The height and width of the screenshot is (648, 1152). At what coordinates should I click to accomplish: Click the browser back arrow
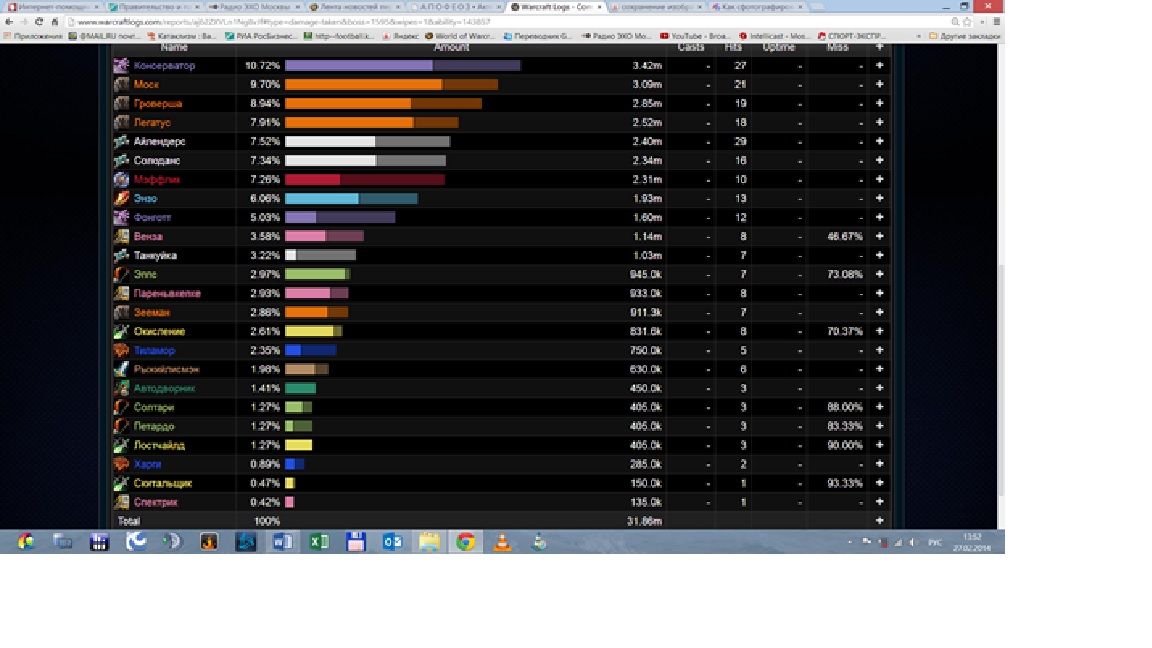pyautogui.click(x=9, y=22)
